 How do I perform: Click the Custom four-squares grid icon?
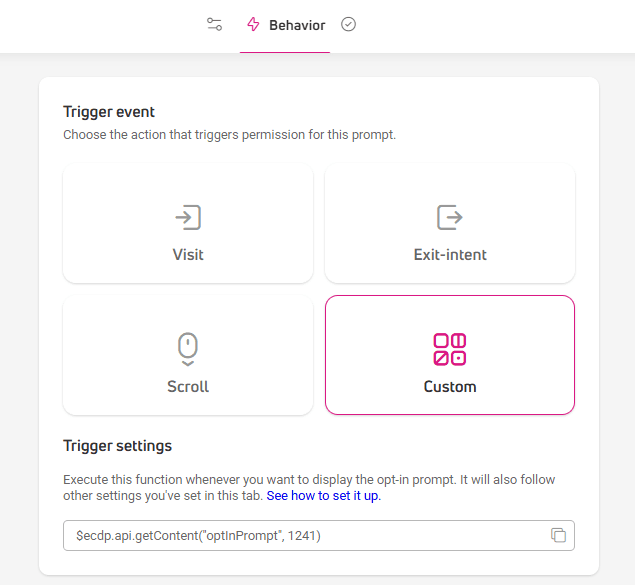[450, 349]
